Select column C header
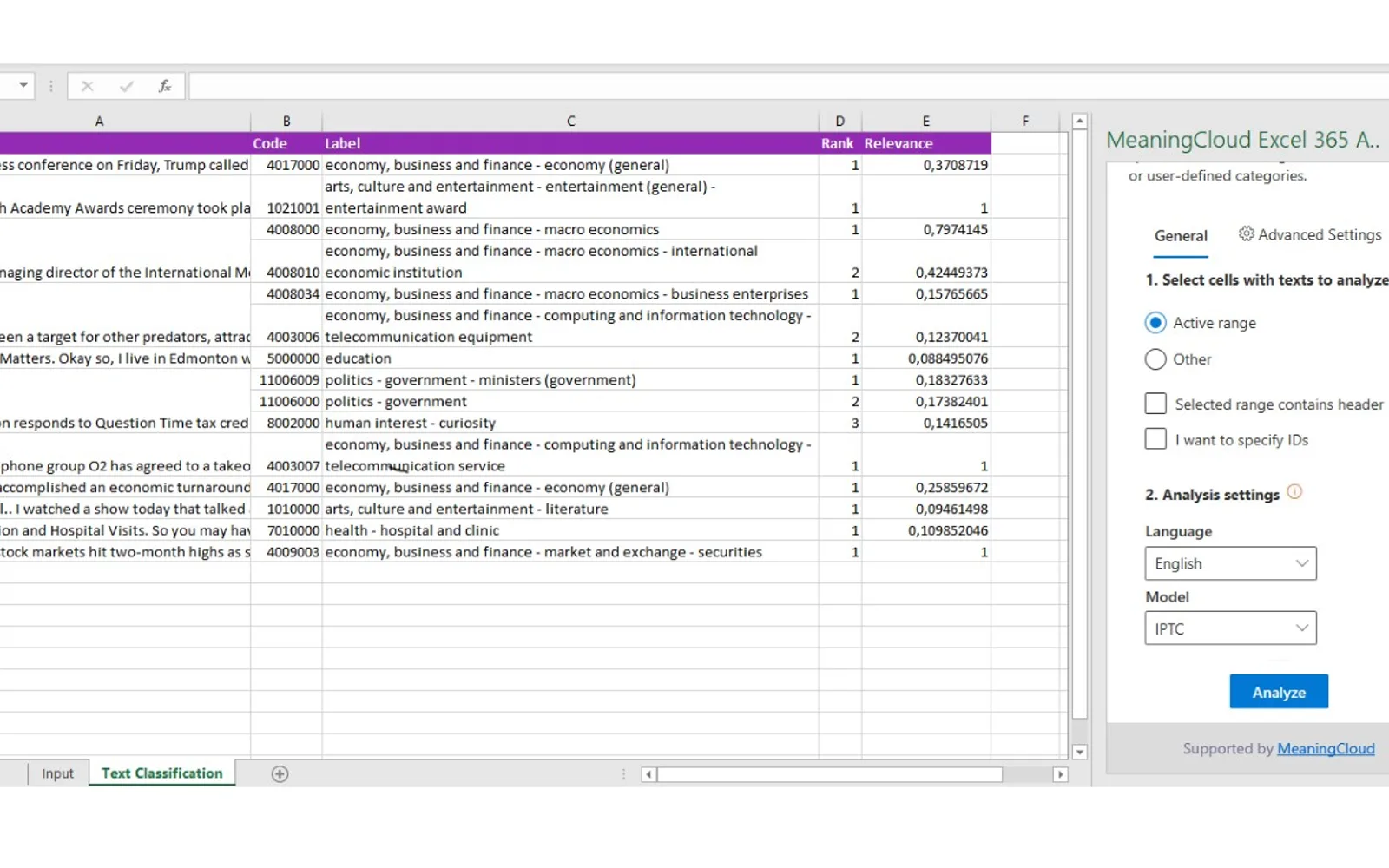 (x=570, y=122)
